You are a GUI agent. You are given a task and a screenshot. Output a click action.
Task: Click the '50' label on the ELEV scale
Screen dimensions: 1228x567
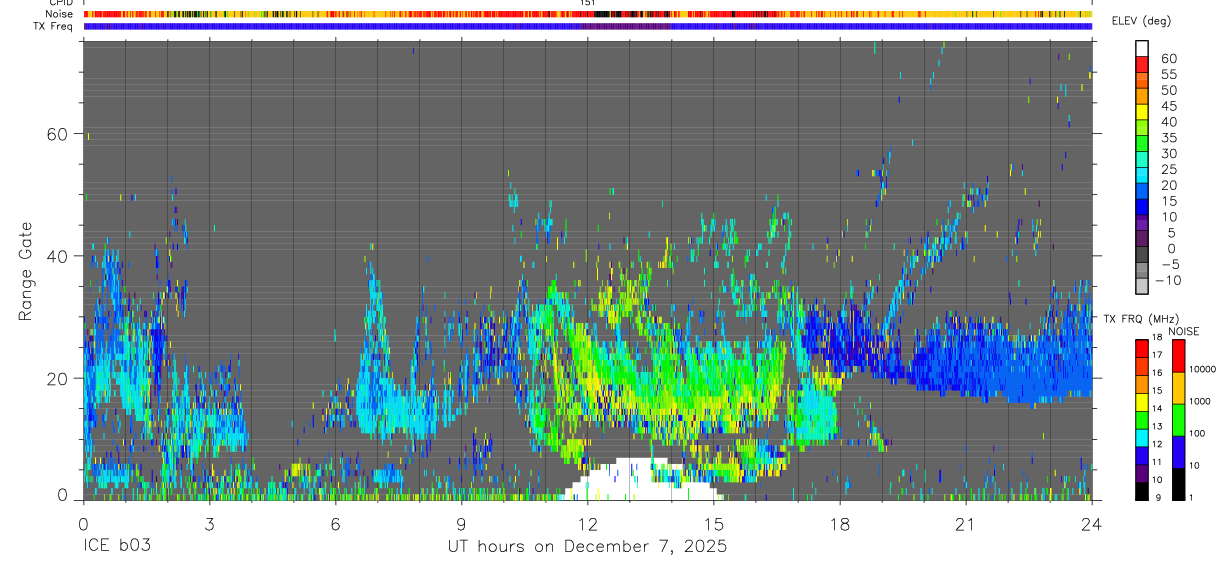1168,90
